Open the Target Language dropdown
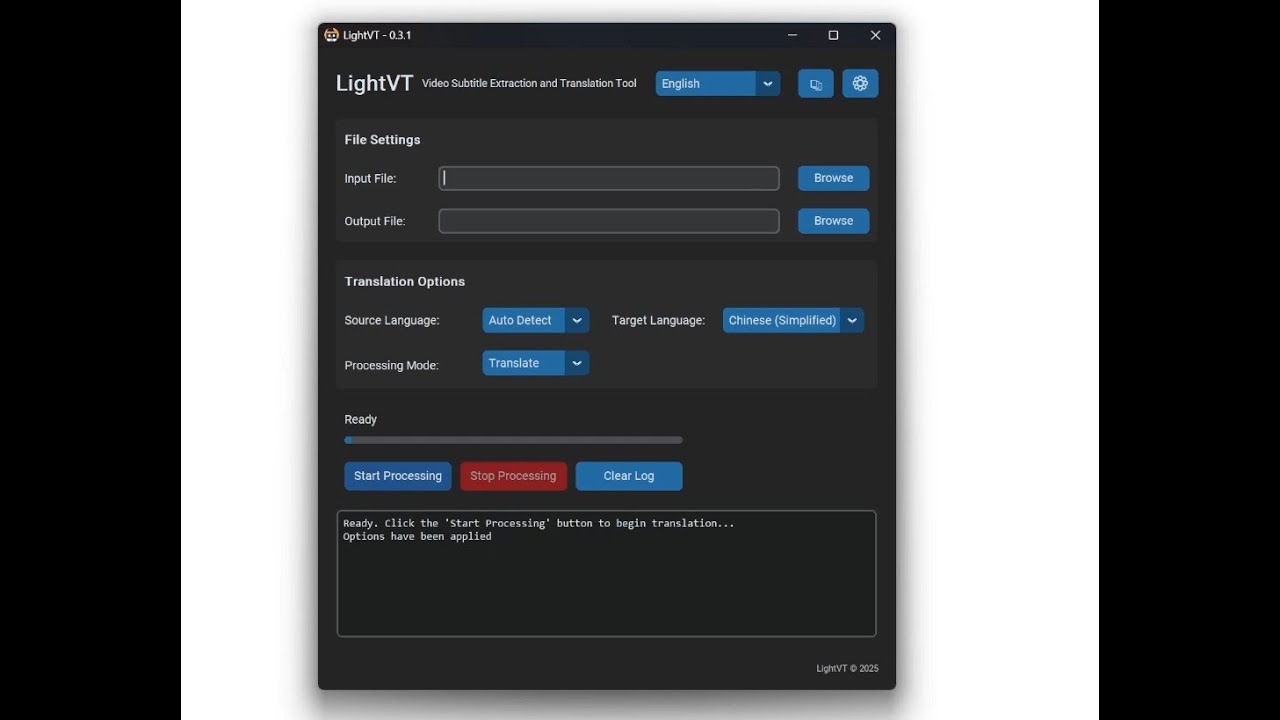The height and width of the screenshot is (720, 1280). [x=792, y=320]
